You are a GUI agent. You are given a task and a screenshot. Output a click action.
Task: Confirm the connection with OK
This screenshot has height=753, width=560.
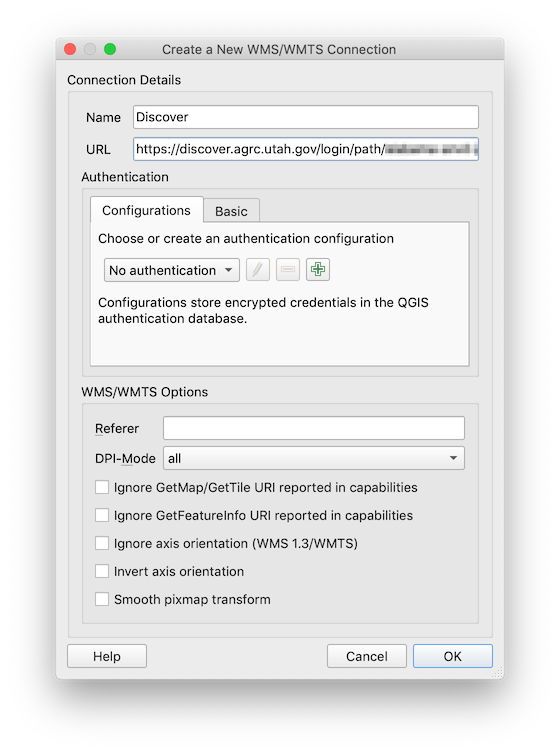pos(453,656)
